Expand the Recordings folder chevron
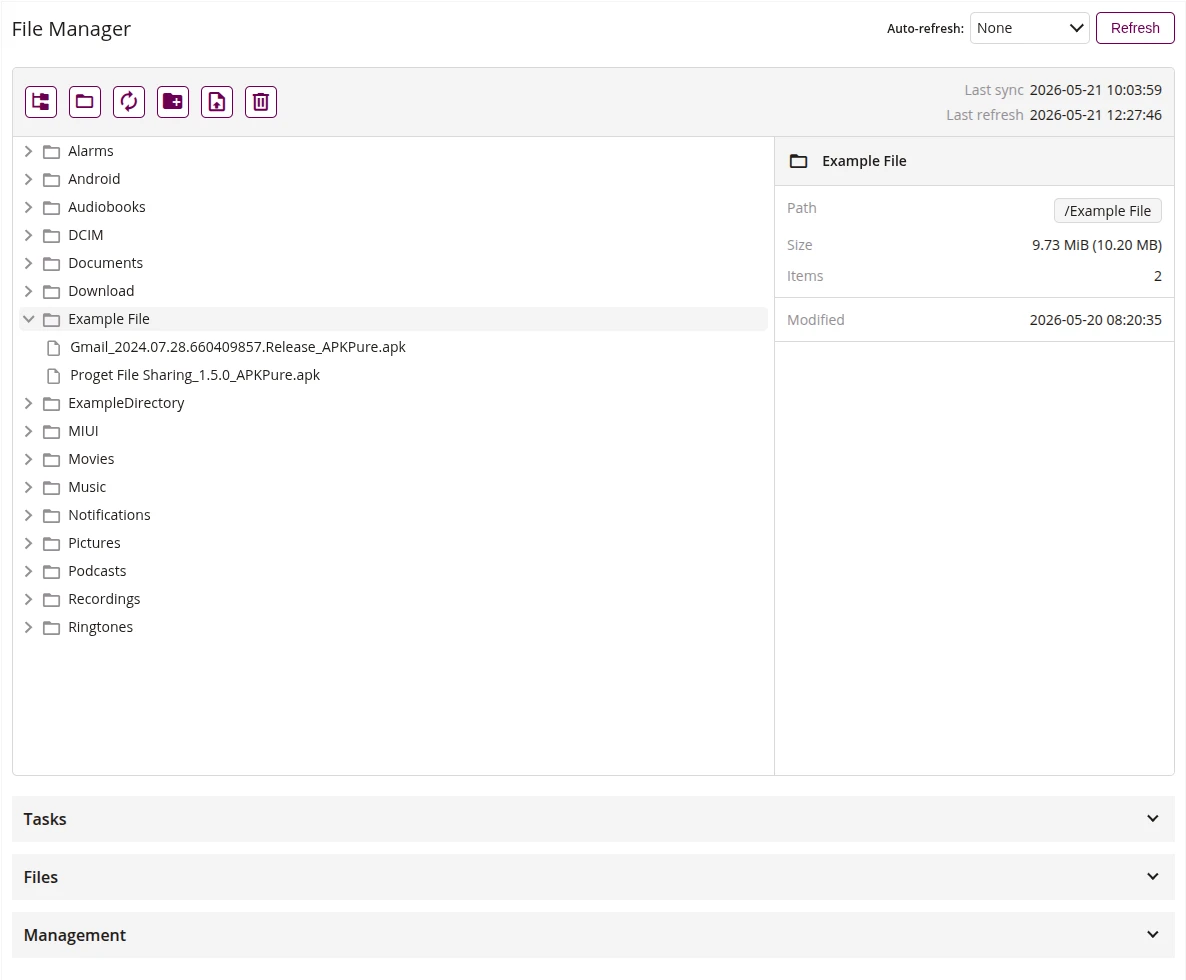This screenshot has height=980, width=1186. 29,599
